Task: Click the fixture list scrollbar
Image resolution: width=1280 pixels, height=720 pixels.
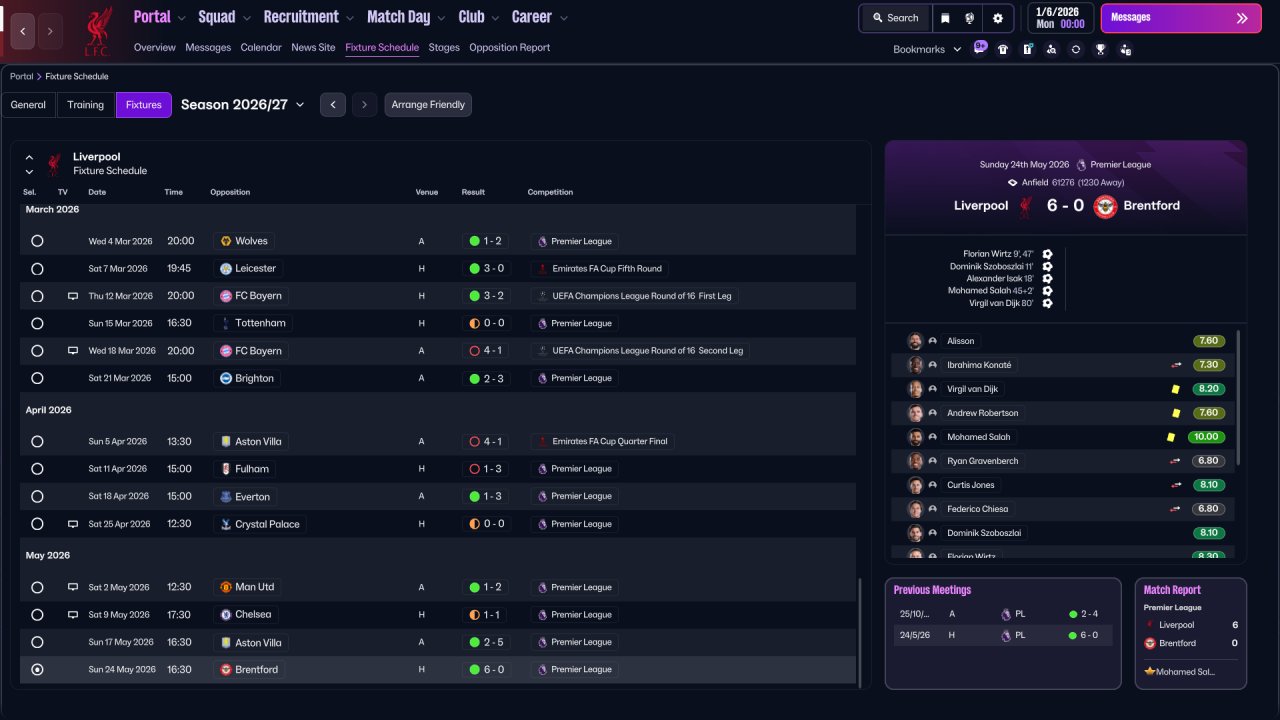Action: (859, 631)
